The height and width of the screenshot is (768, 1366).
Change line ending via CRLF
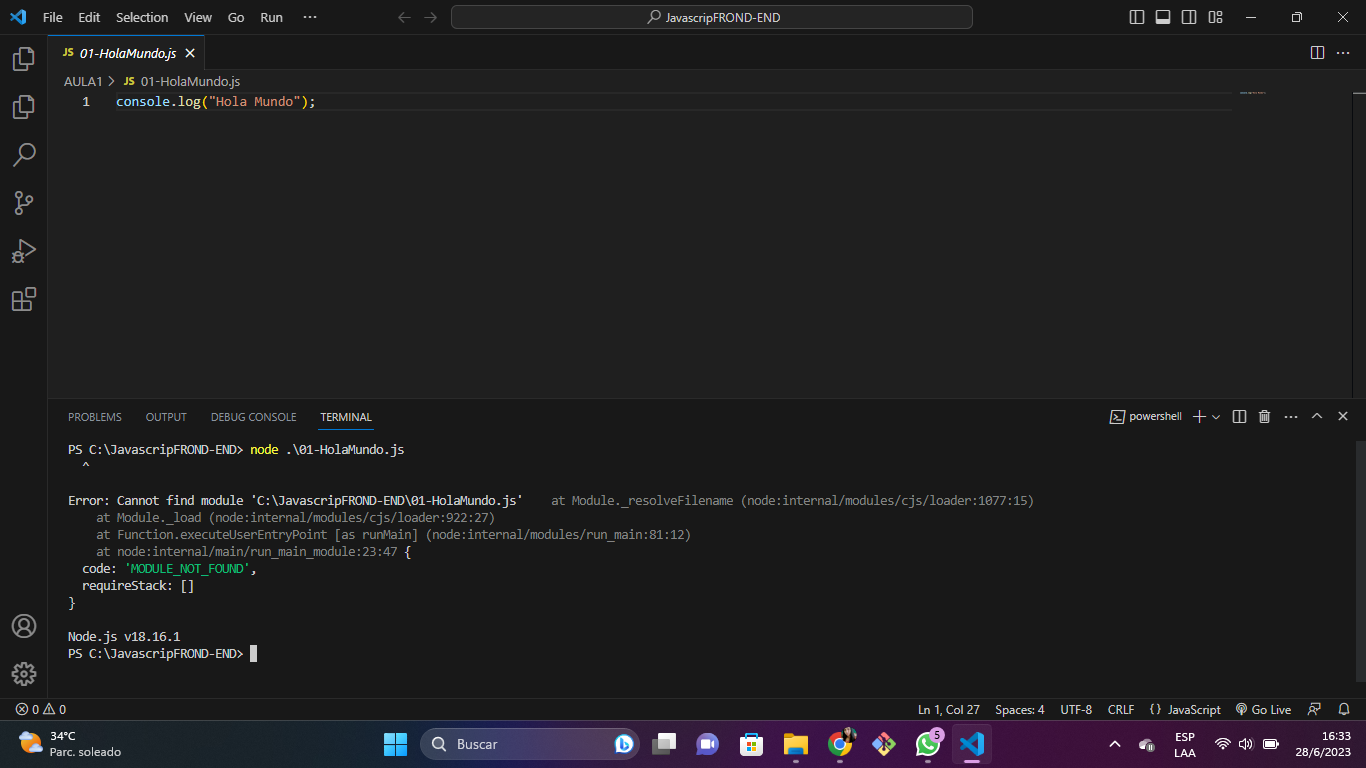point(1121,709)
